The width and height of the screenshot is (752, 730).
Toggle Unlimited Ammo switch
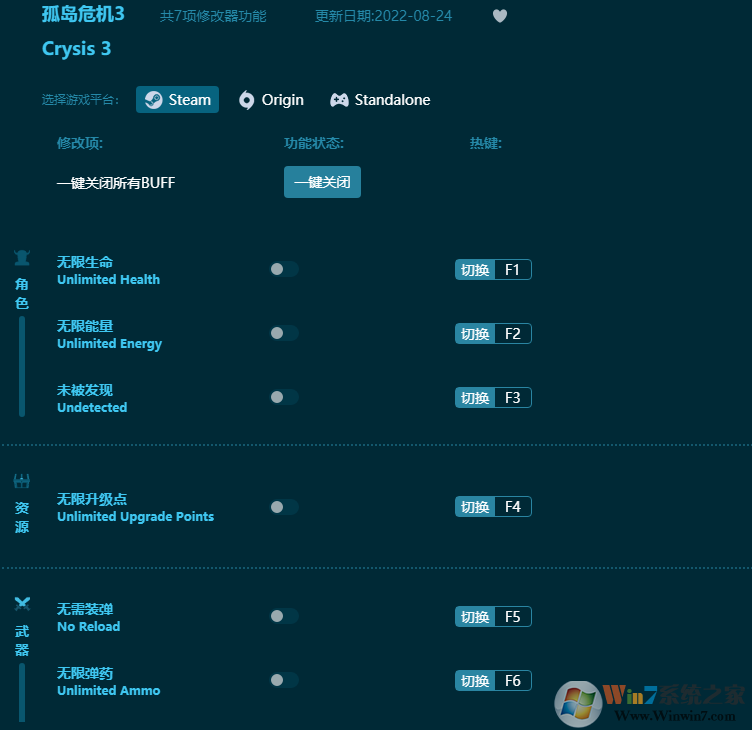click(284, 680)
